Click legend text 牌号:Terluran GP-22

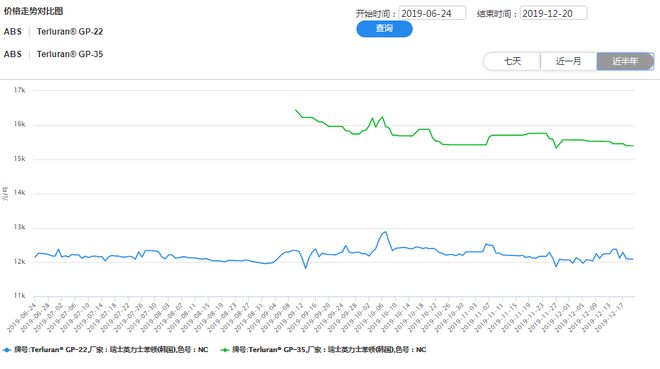[111, 350]
